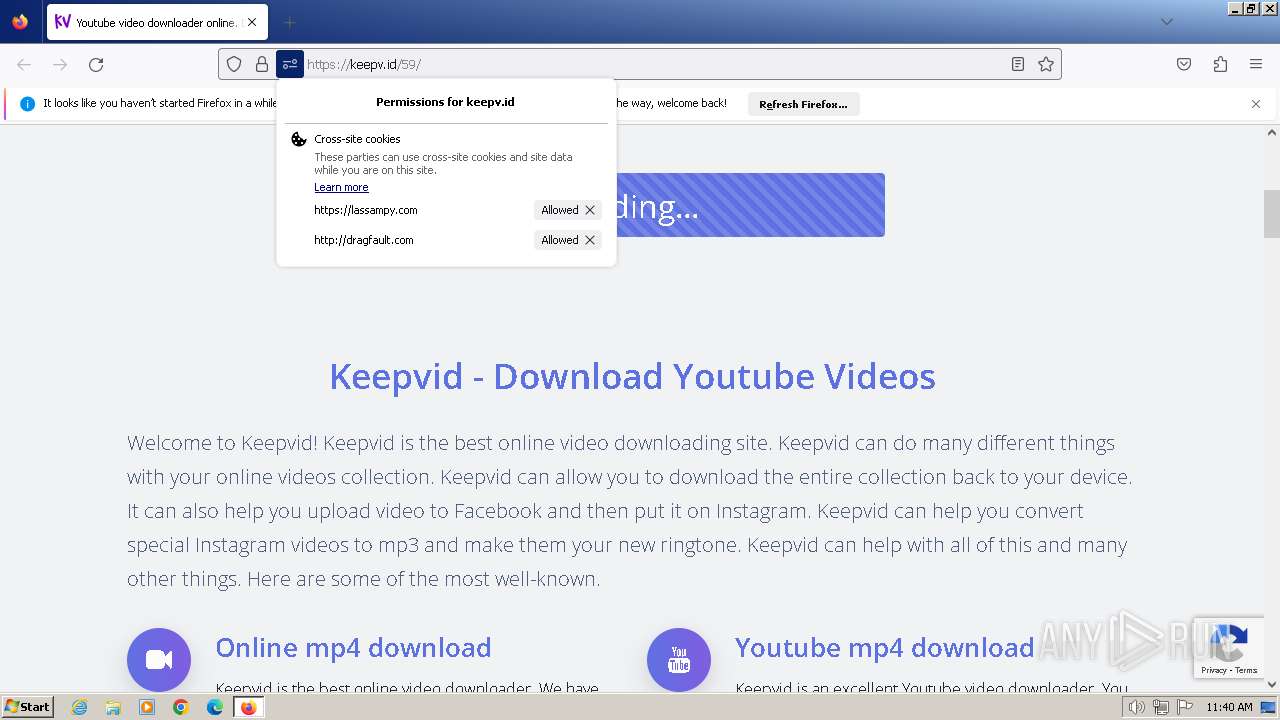Open the tracking protection shield icon
Viewport: 1280px width, 720px height.
pyautogui.click(x=234, y=64)
